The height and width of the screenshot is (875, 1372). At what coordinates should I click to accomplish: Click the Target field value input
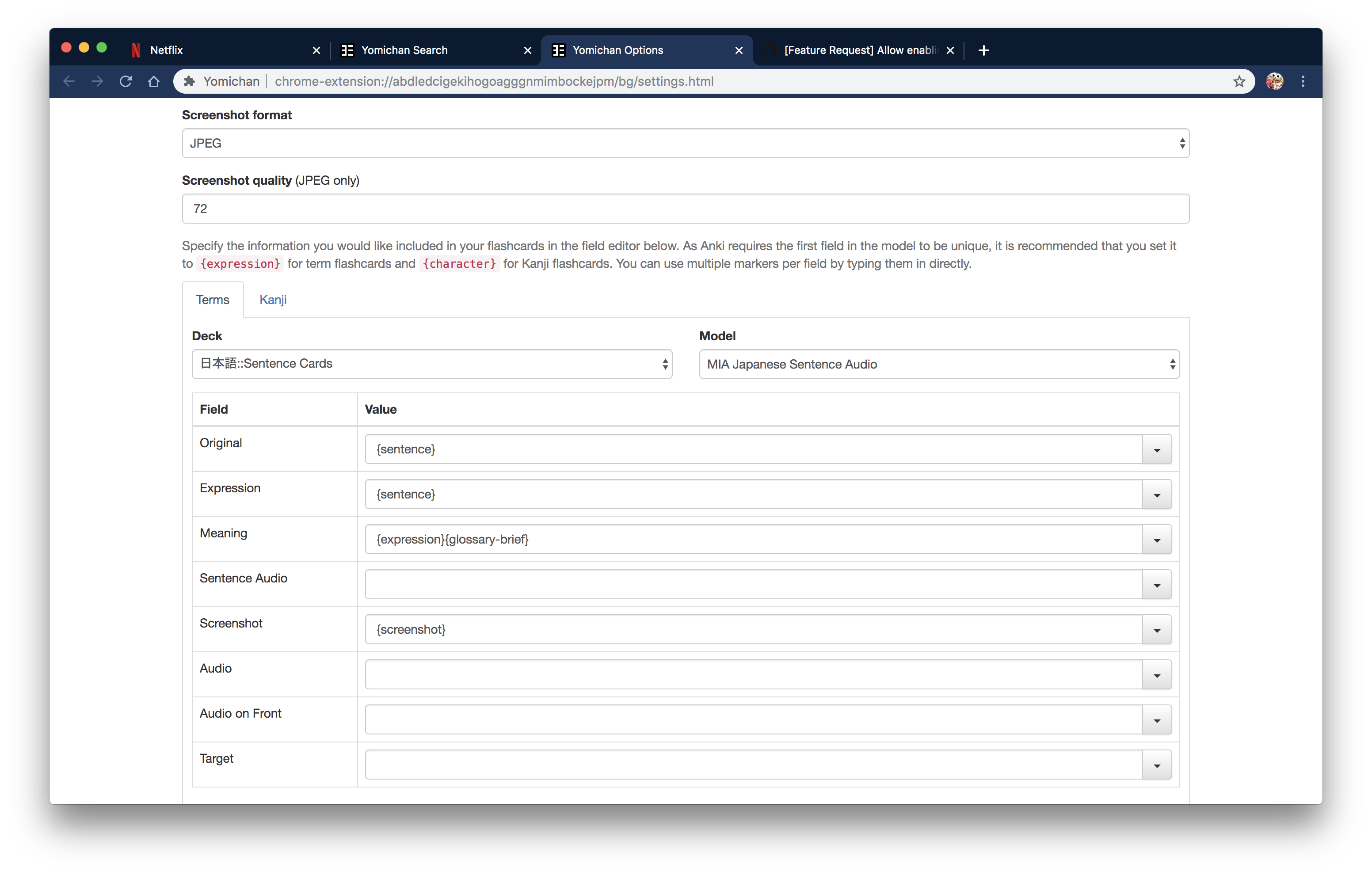tap(753, 765)
